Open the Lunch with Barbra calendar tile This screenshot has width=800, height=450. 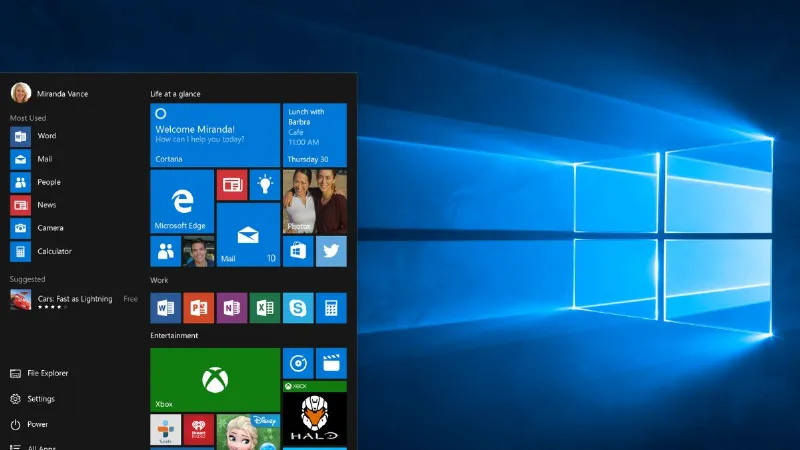pyautogui.click(x=315, y=135)
